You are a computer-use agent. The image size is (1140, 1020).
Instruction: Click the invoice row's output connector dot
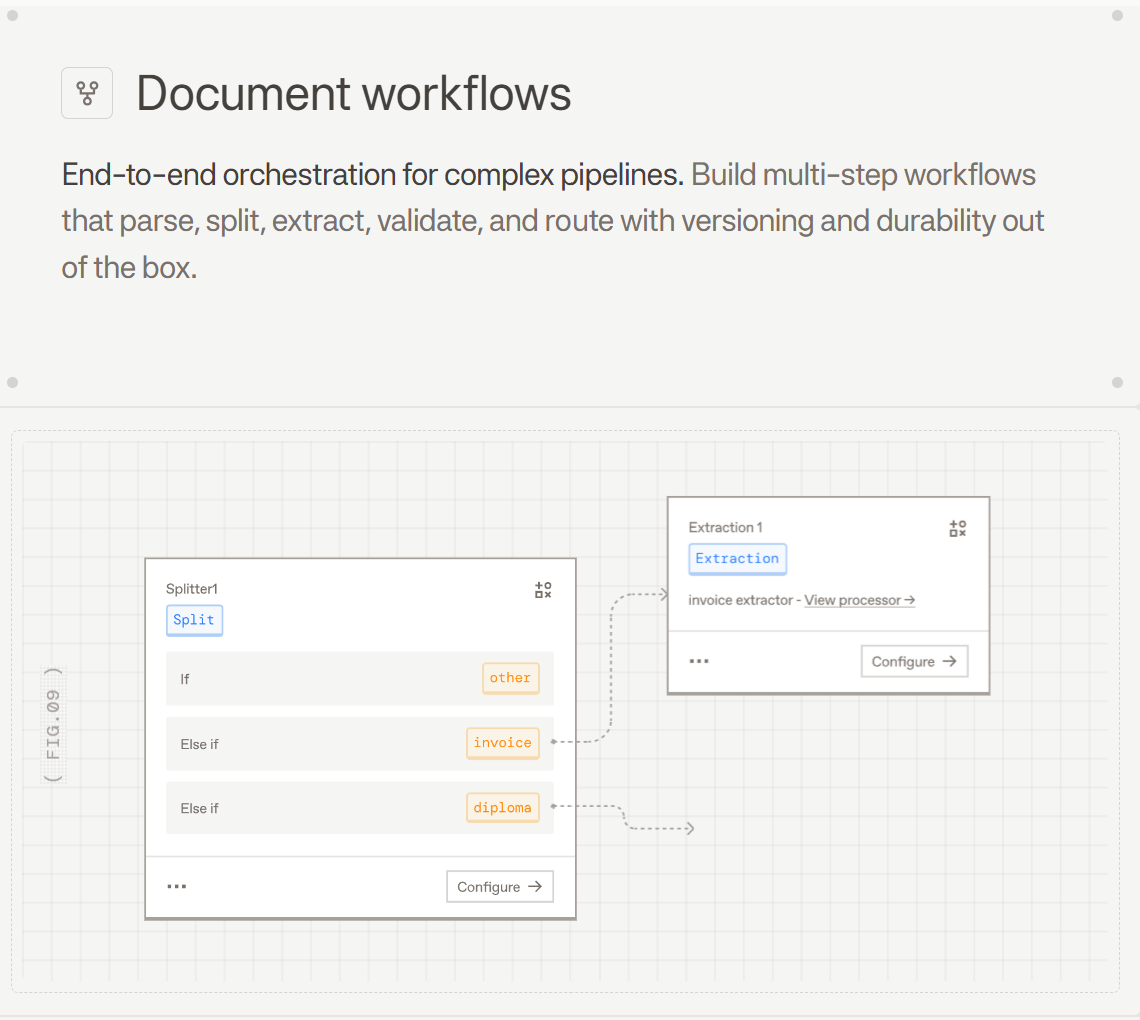[x=553, y=742]
